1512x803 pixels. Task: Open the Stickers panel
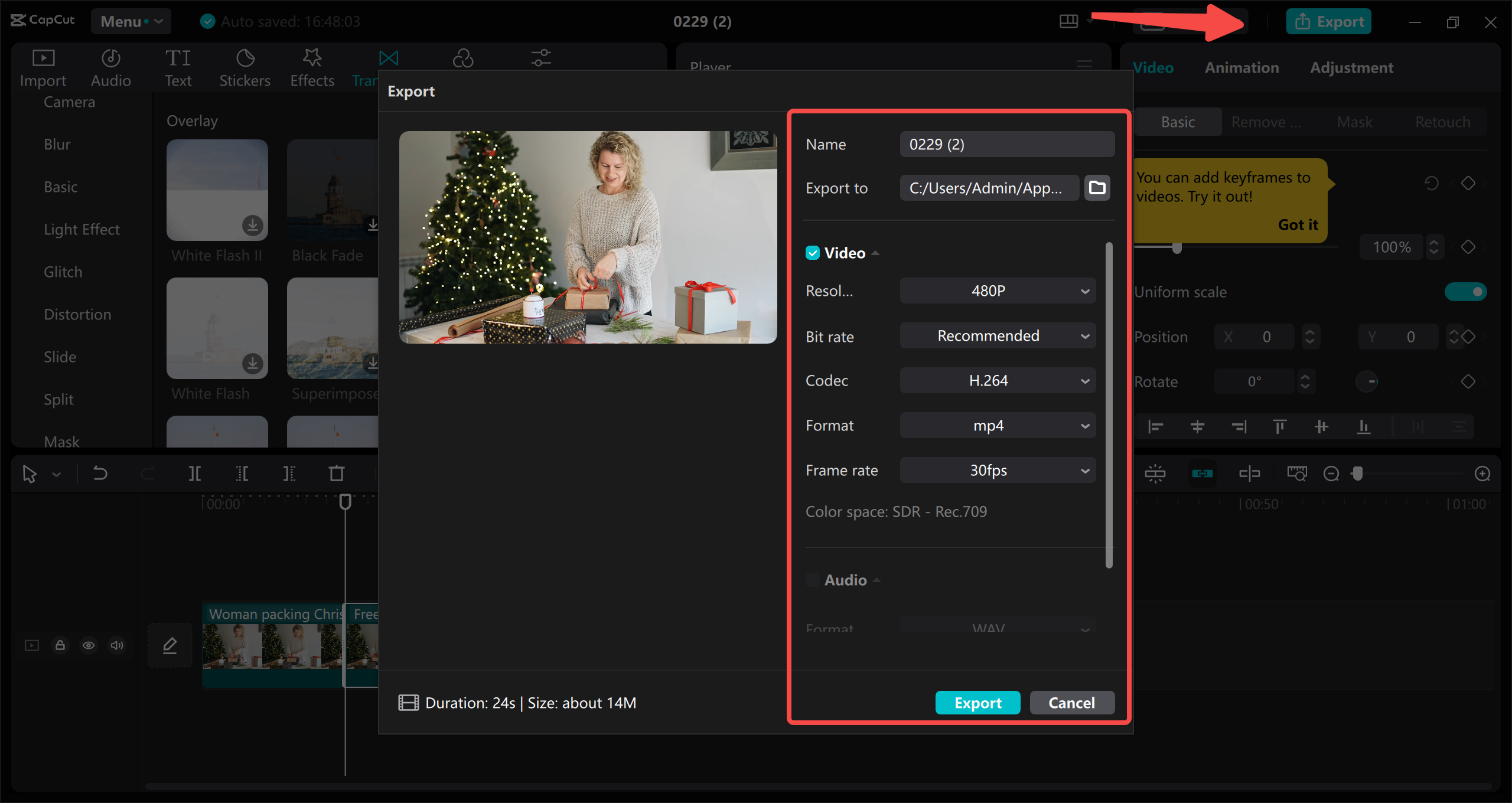tap(244, 67)
